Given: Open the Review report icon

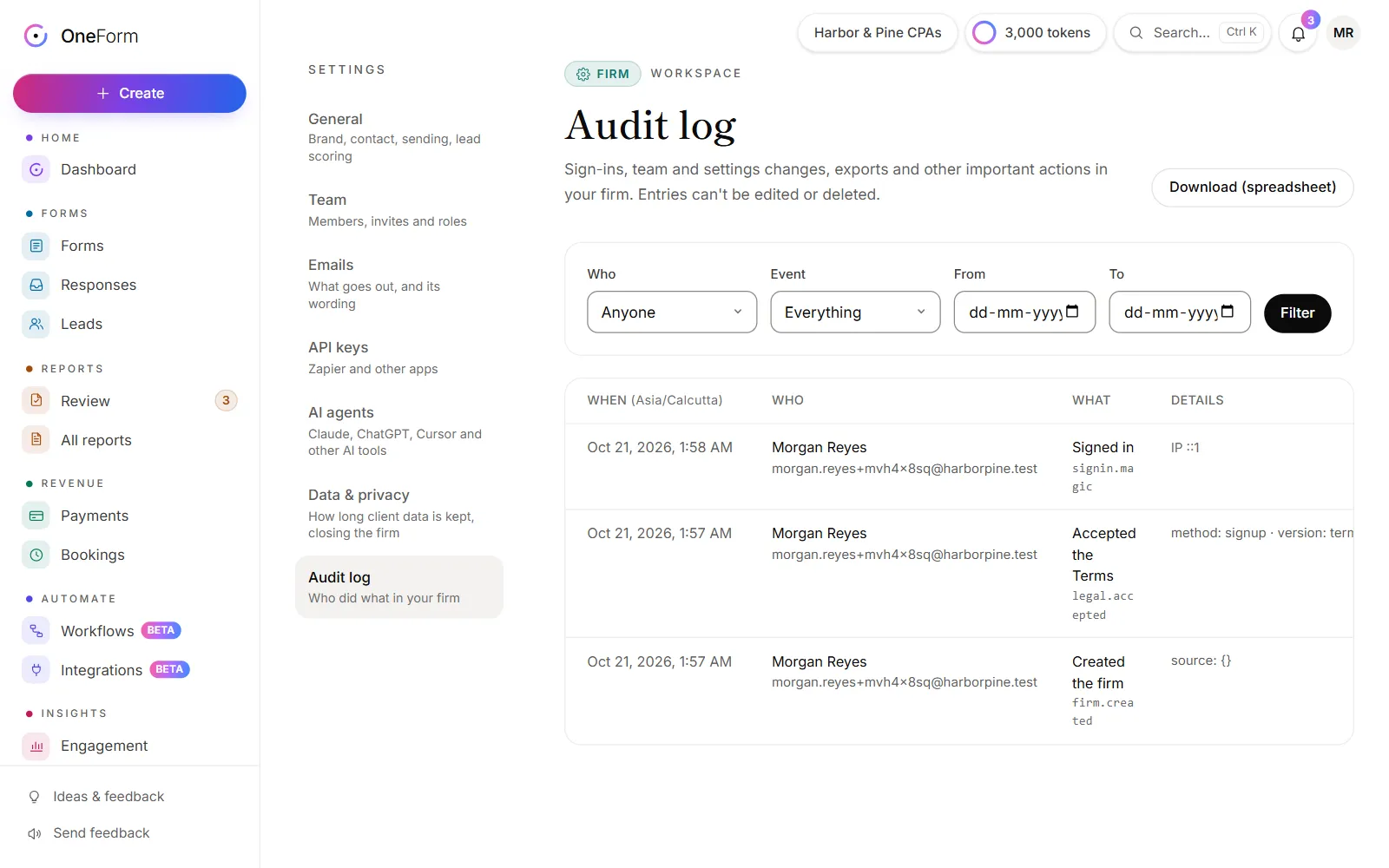Looking at the screenshot, I should (x=36, y=401).
